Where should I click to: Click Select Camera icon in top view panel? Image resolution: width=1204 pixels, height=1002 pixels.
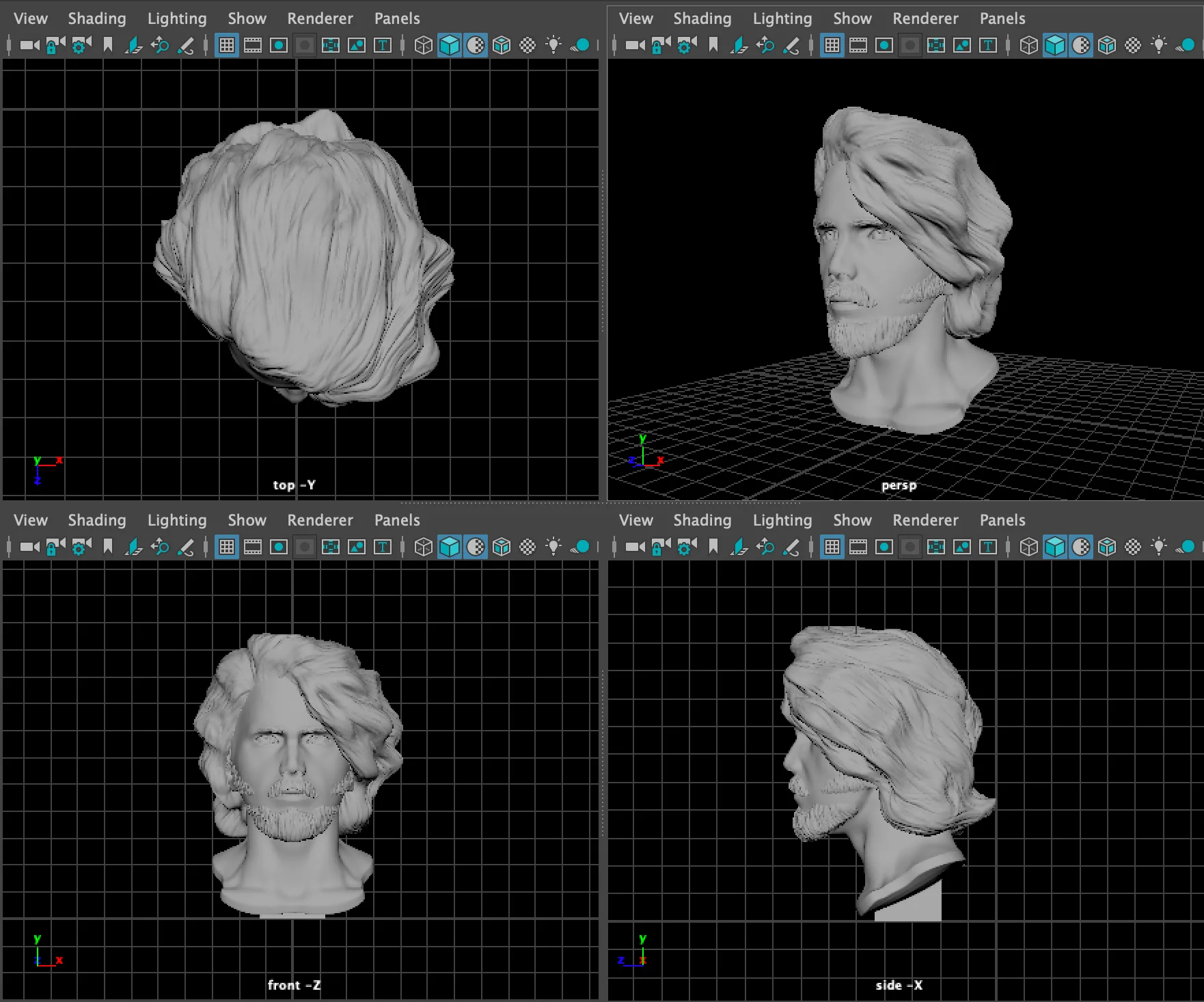coord(29,46)
